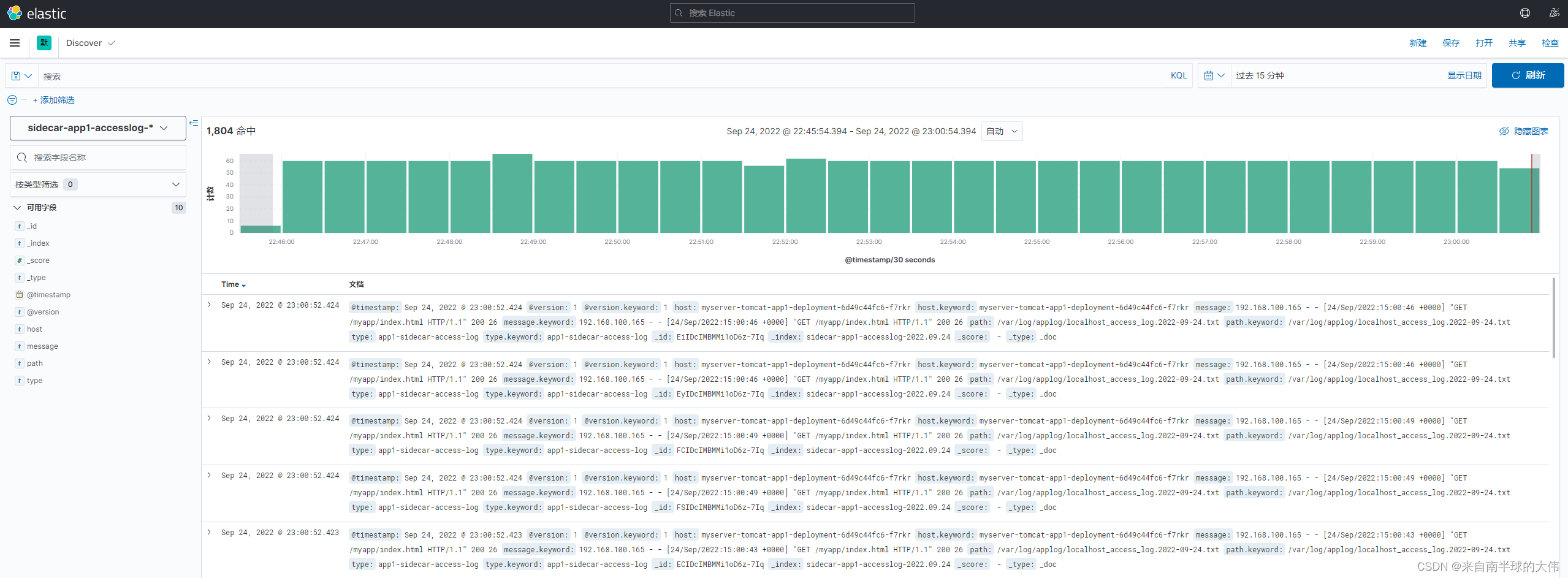Open the calendar quick date menu
Screen dimensions: 1568x578
tap(1214, 75)
